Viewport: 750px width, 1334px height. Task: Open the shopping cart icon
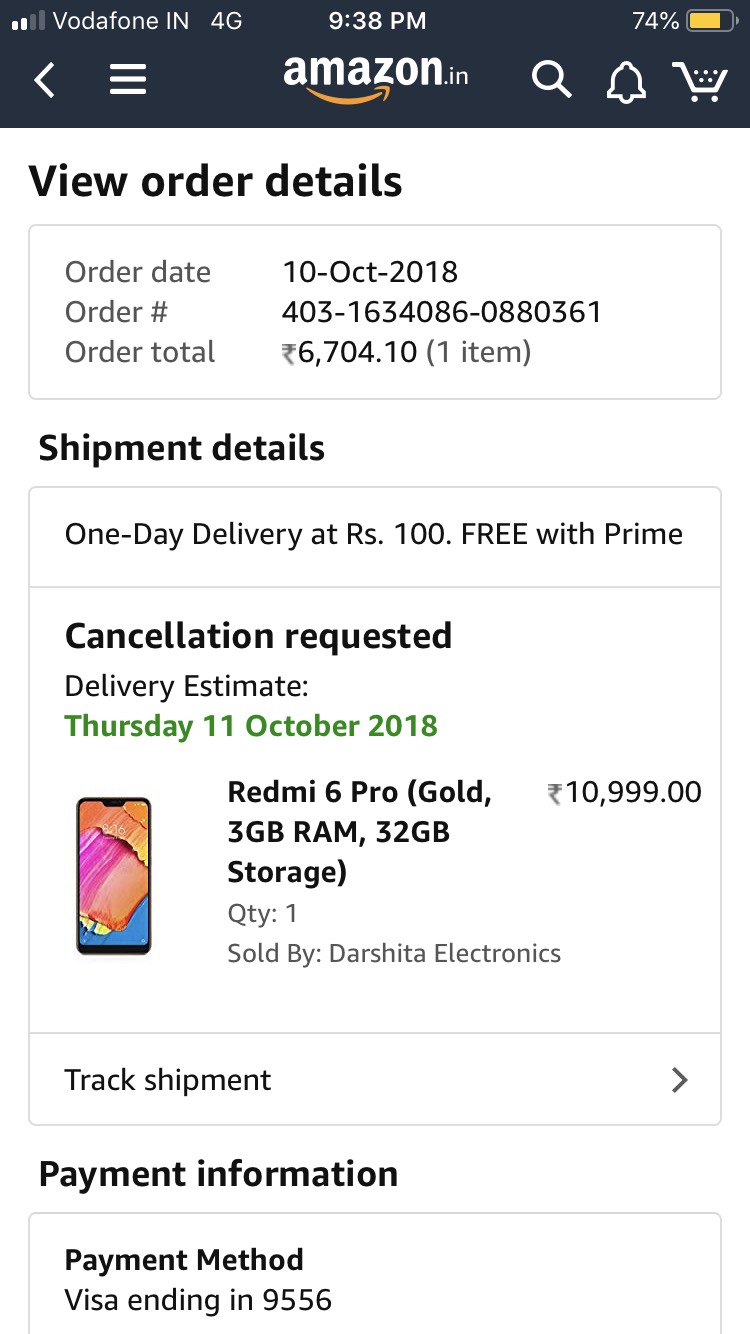click(699, 80)
